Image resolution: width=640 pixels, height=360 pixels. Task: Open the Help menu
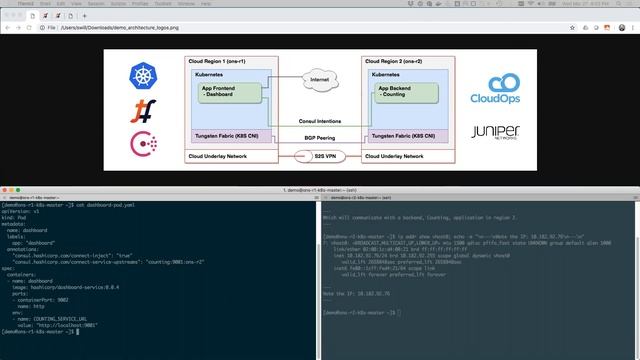click(206, 4)
